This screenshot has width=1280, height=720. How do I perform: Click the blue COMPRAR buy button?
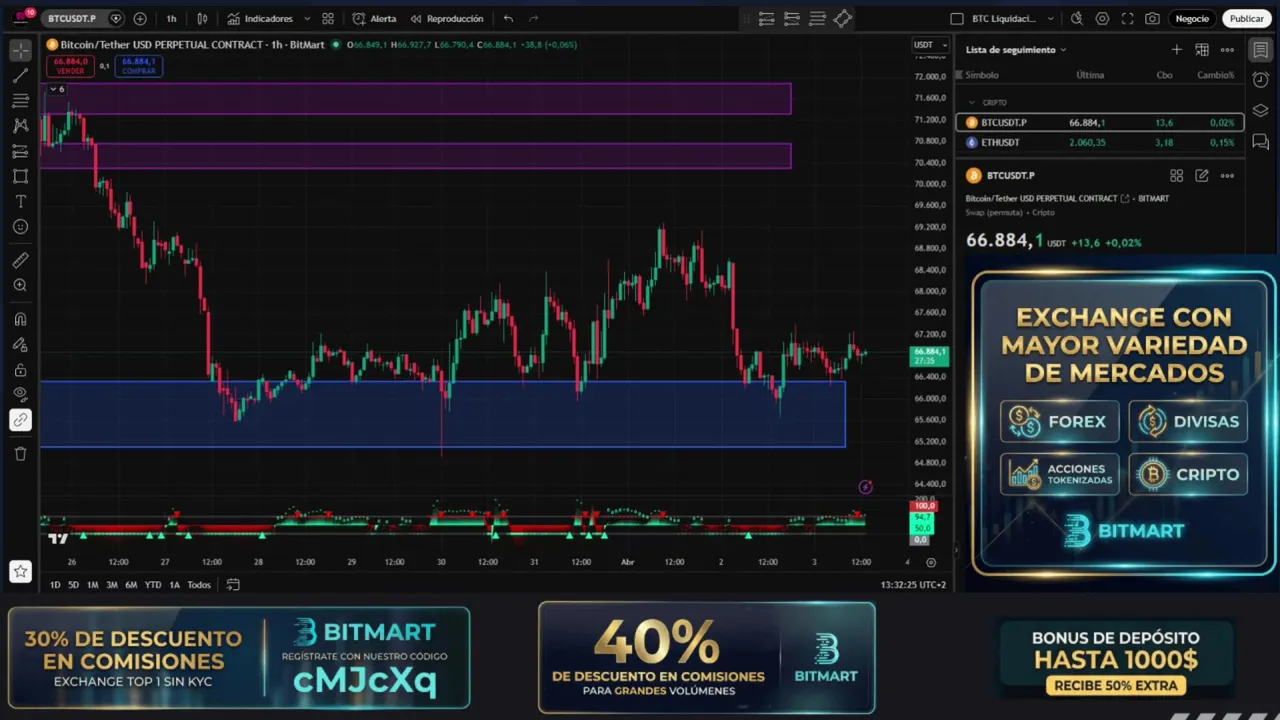click(138, 66)
